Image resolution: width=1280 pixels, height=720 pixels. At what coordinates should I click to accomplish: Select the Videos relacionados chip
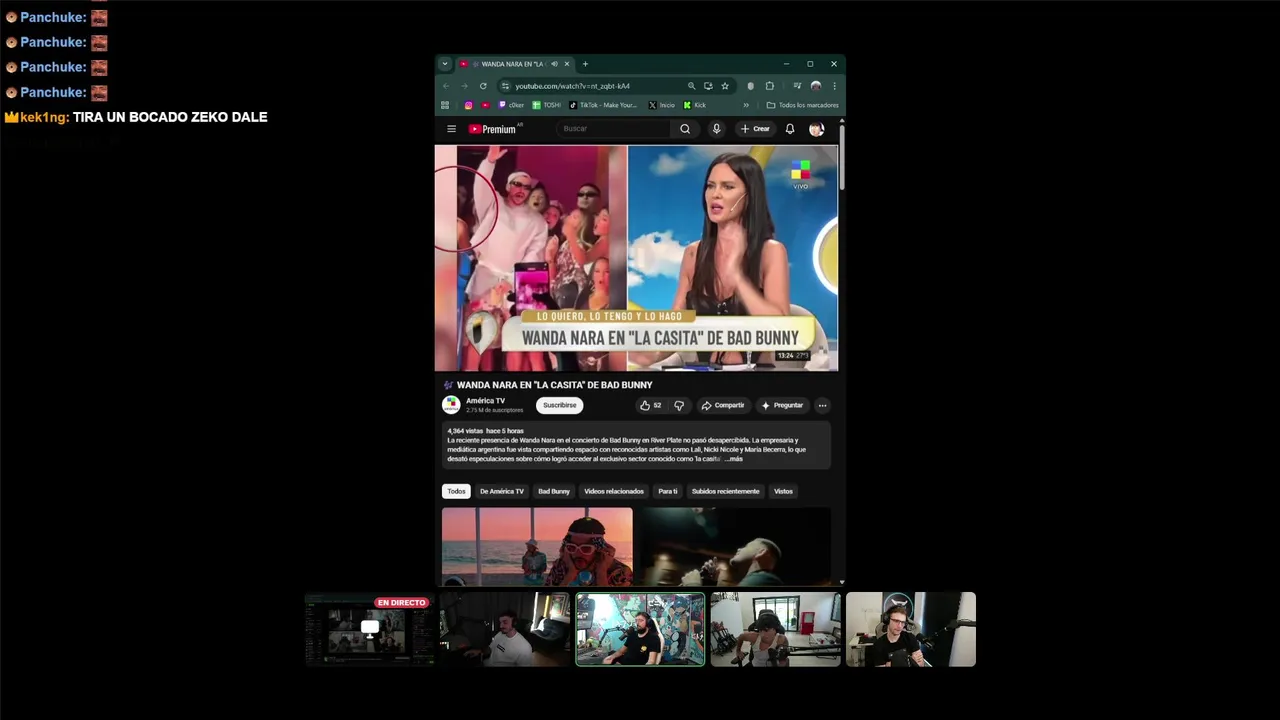coord(614,491)
